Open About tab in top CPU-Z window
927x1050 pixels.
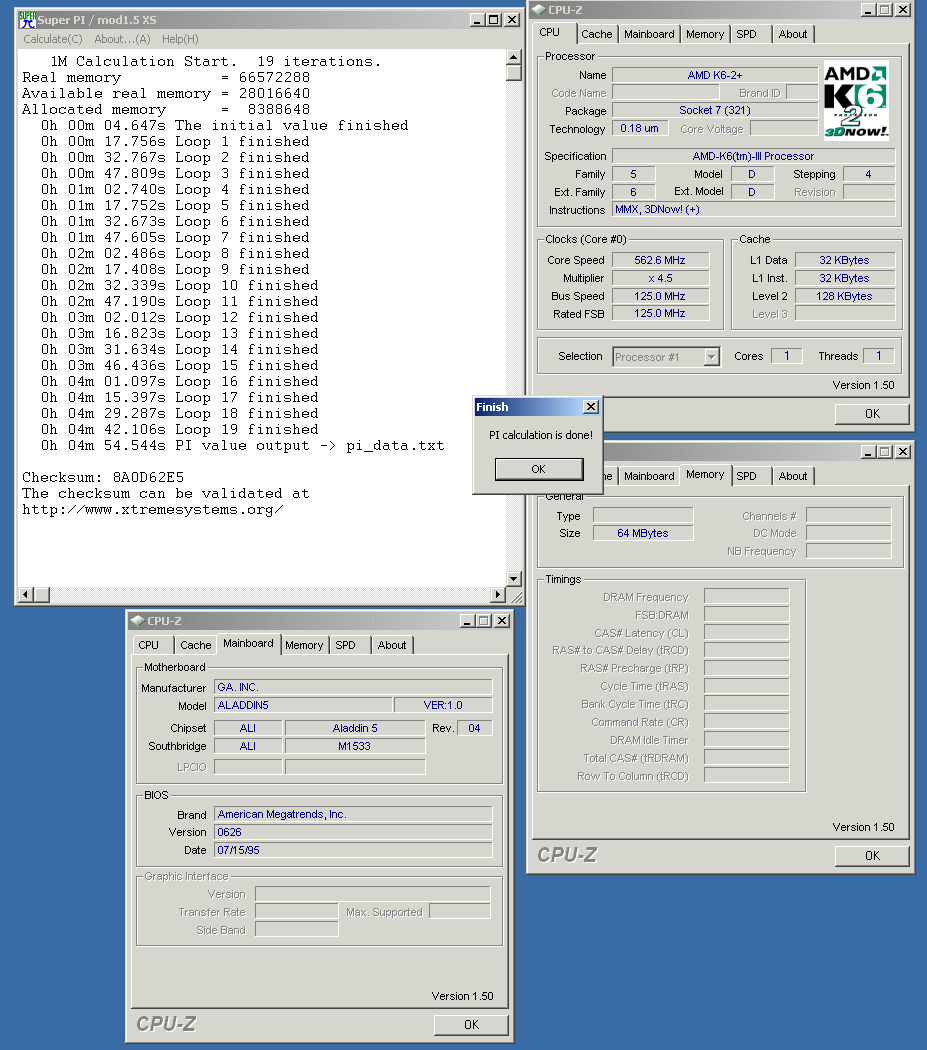tap(792, 34)
